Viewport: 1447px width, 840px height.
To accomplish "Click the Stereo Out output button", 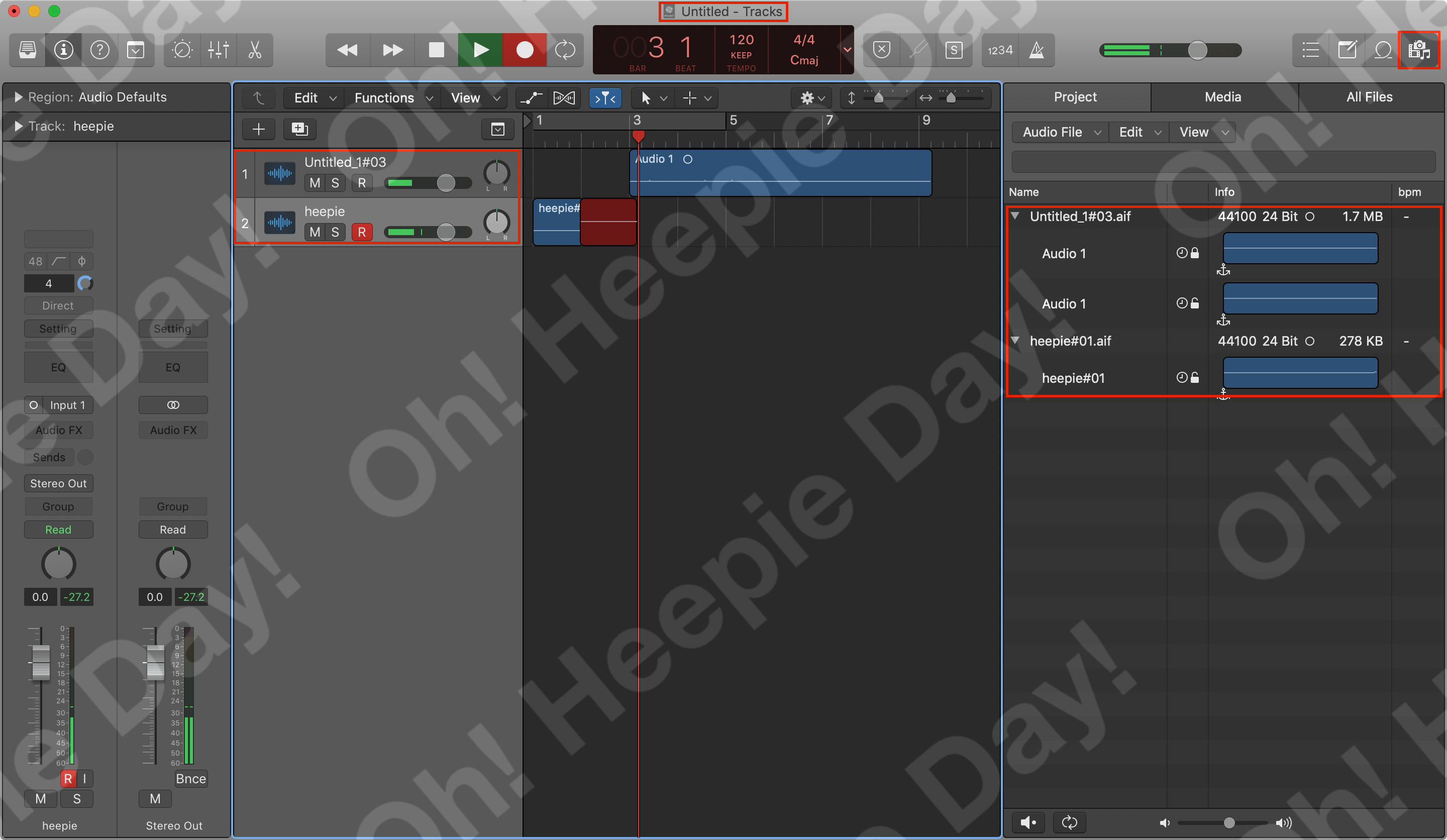I will pos(59,483).
